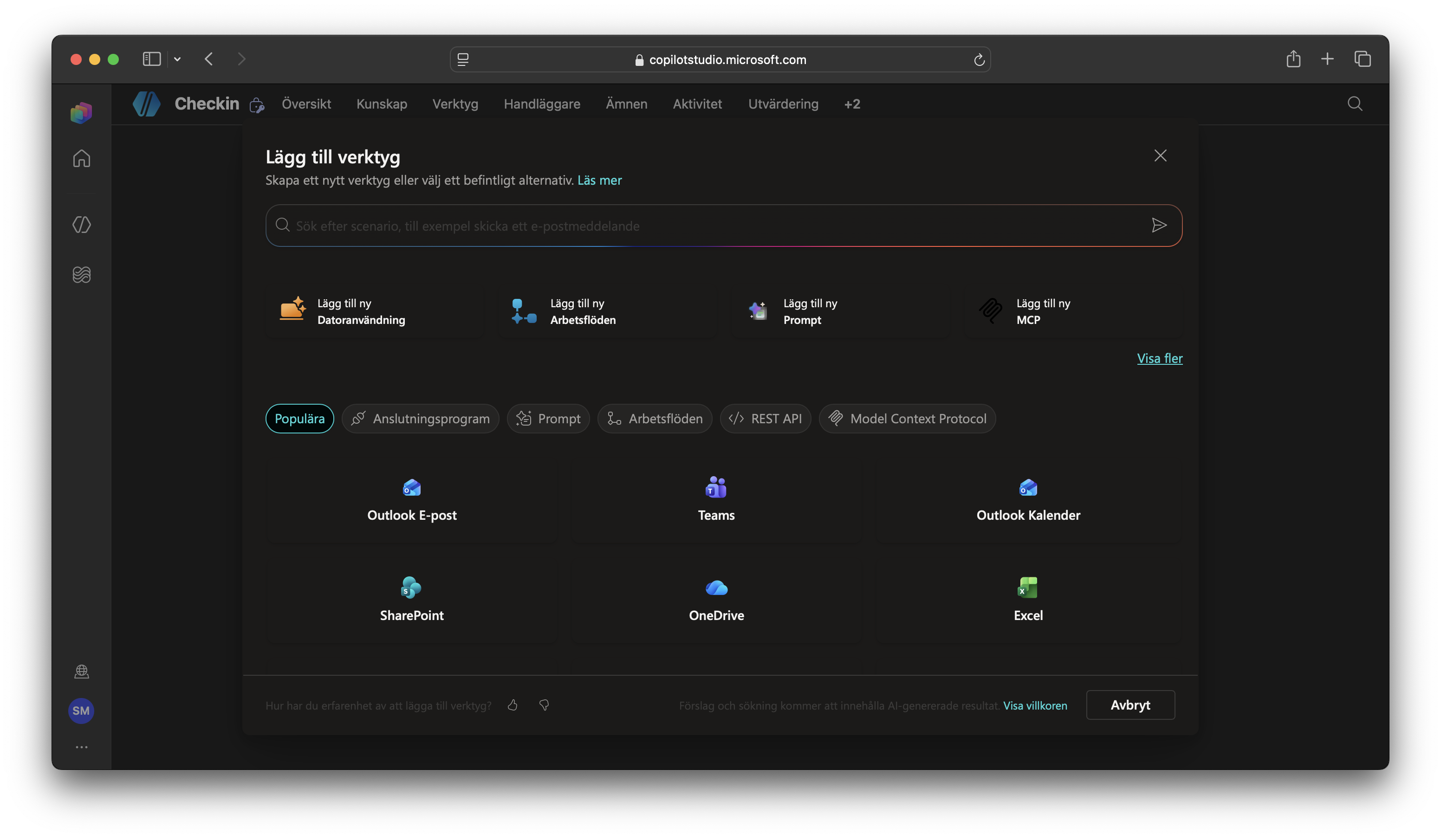Viewport: 1441px width, 840px height.
Task: Submit search with the send arrow icon
Action: tap(1159, 225)
